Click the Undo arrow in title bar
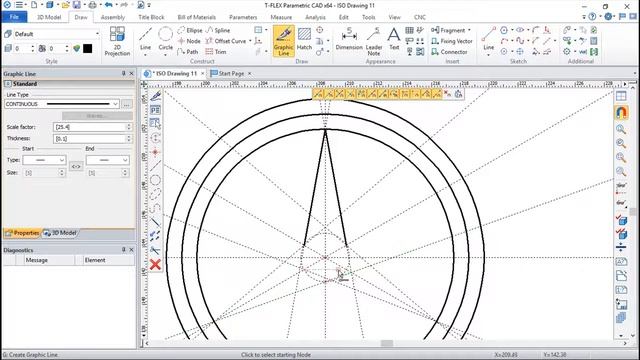This screenshot has width=640, height=360. pyautogui.click(x=108, y=5)
